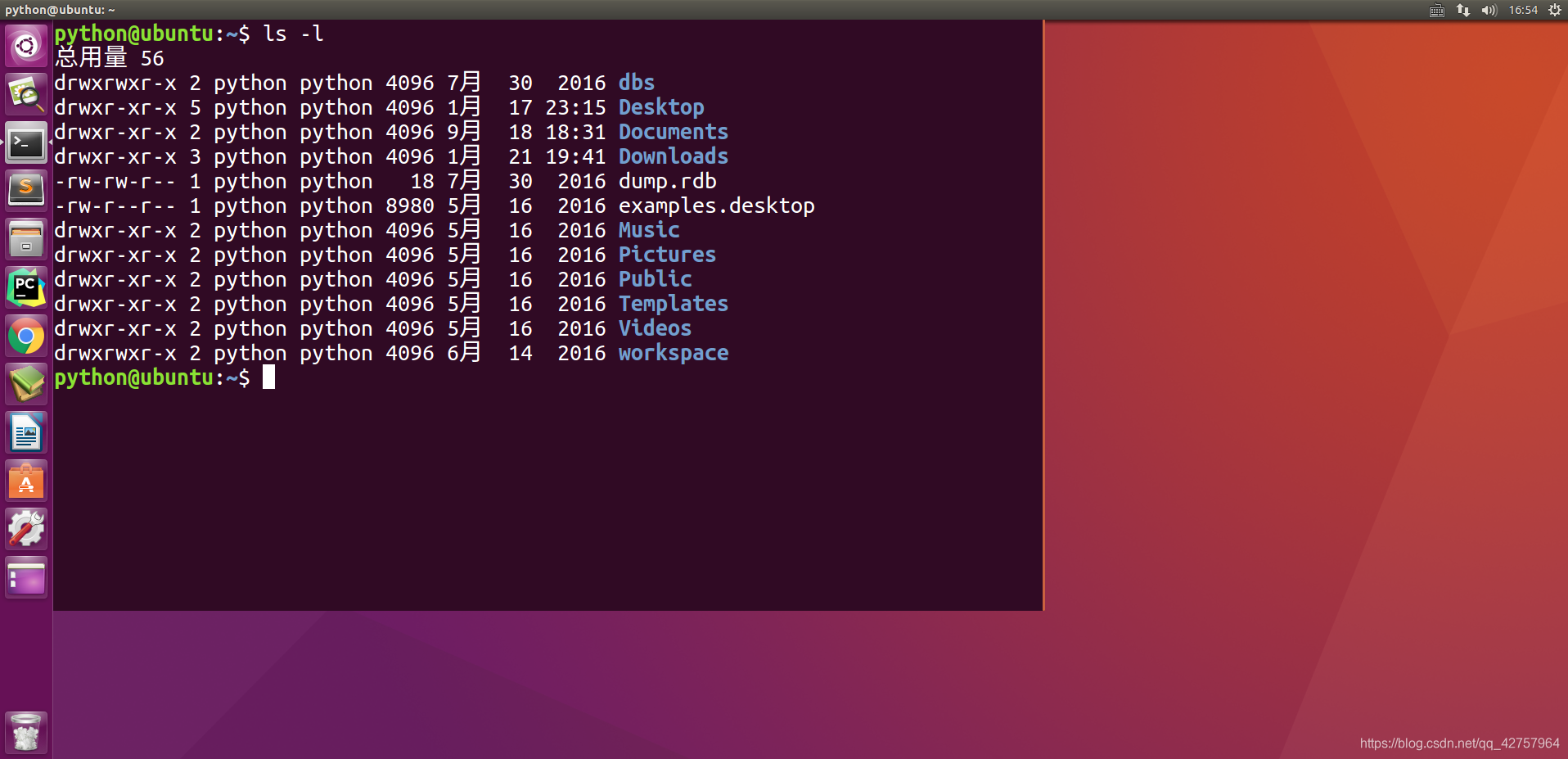Open the session gear menu
This screenshot has height=759, width=1568.
1555,10
